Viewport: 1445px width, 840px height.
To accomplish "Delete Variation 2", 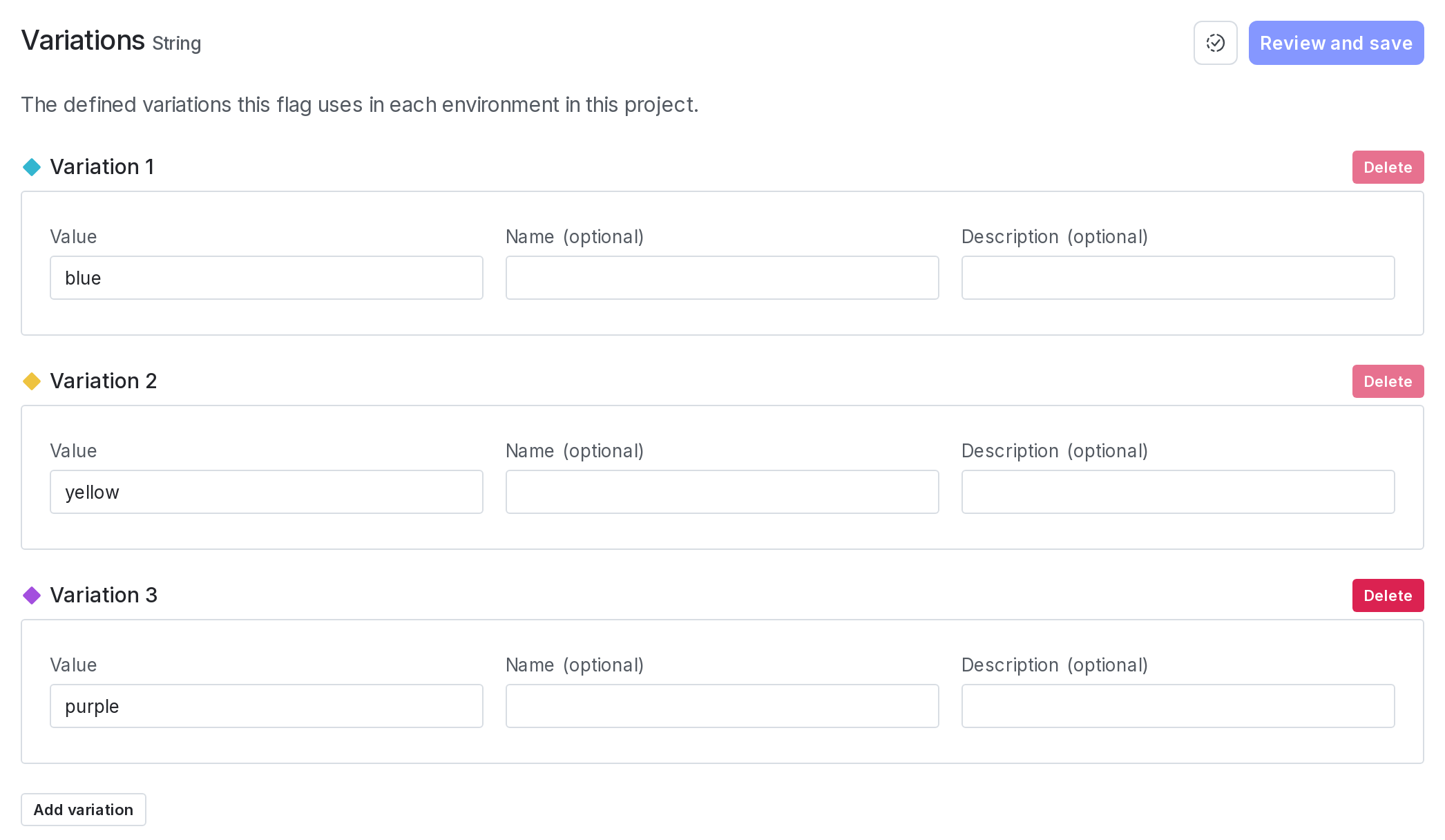I will tap(1388, 381).
